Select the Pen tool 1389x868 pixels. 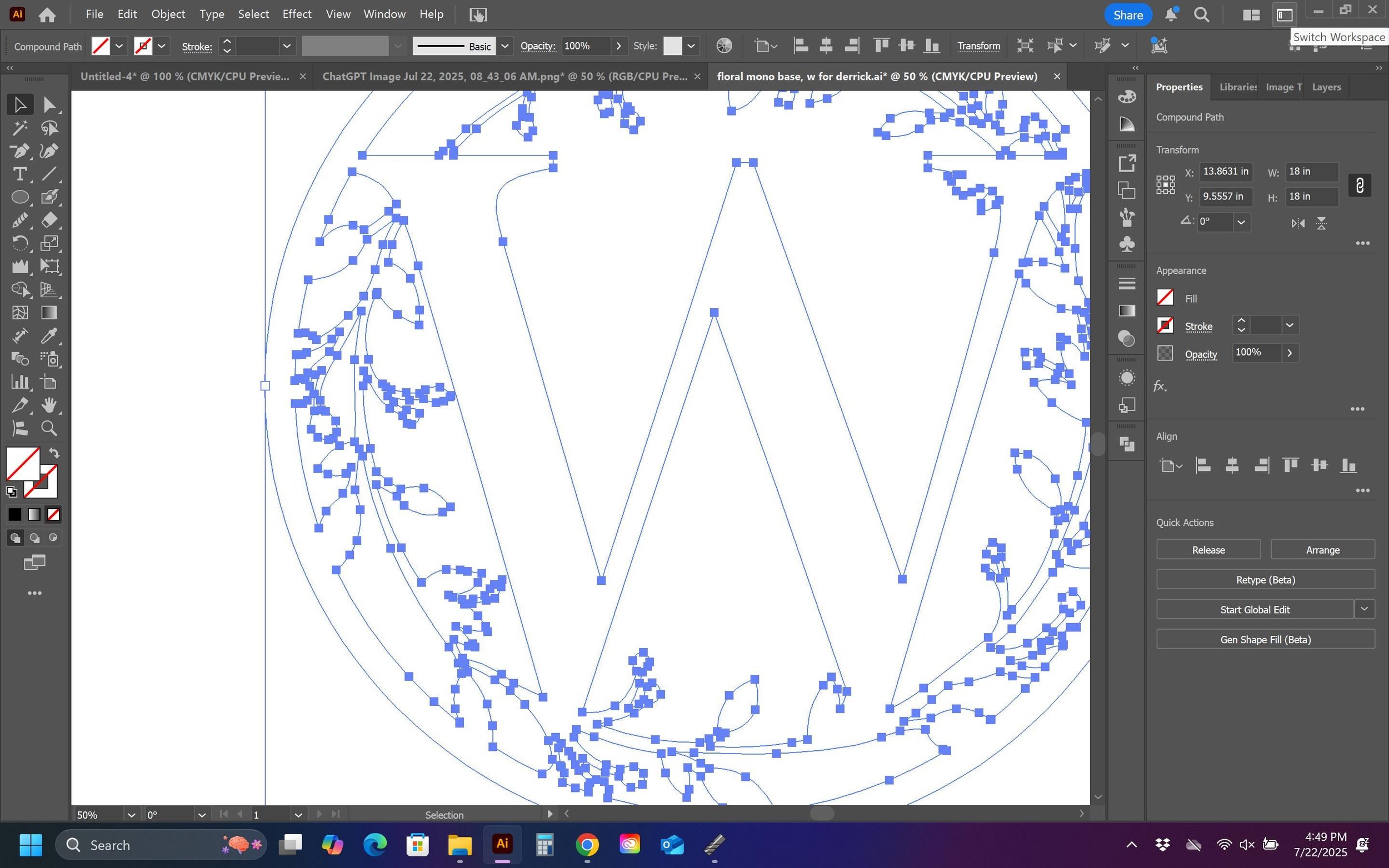coord(19,151)
